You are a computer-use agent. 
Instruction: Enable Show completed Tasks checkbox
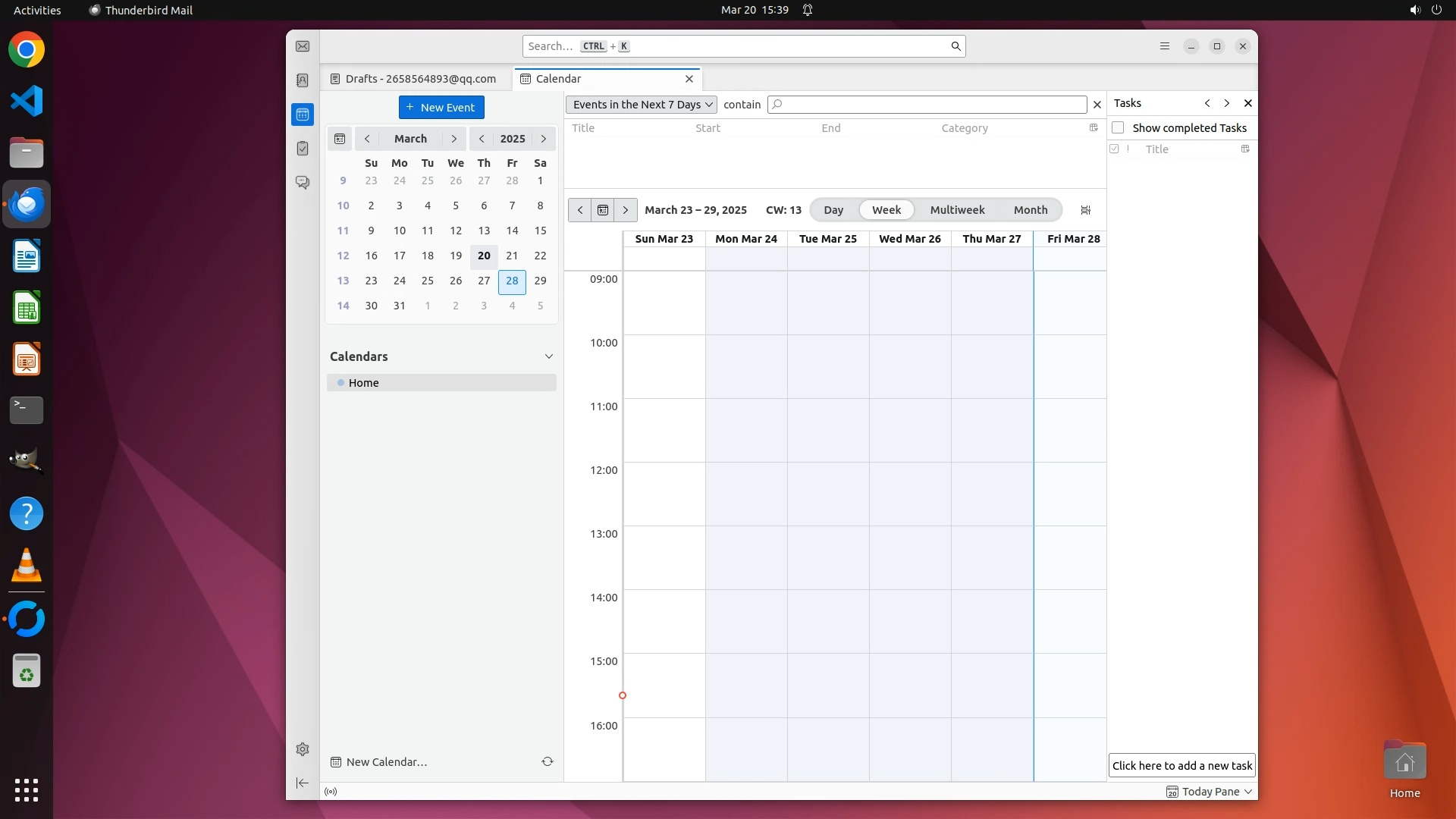[1118, 127]
